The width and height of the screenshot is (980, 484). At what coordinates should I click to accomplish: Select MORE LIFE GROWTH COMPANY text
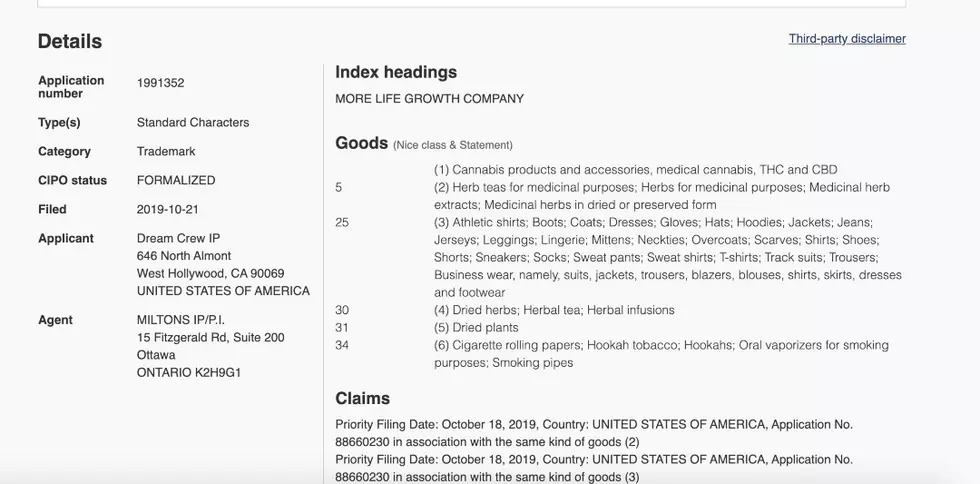tap(429, 99)
